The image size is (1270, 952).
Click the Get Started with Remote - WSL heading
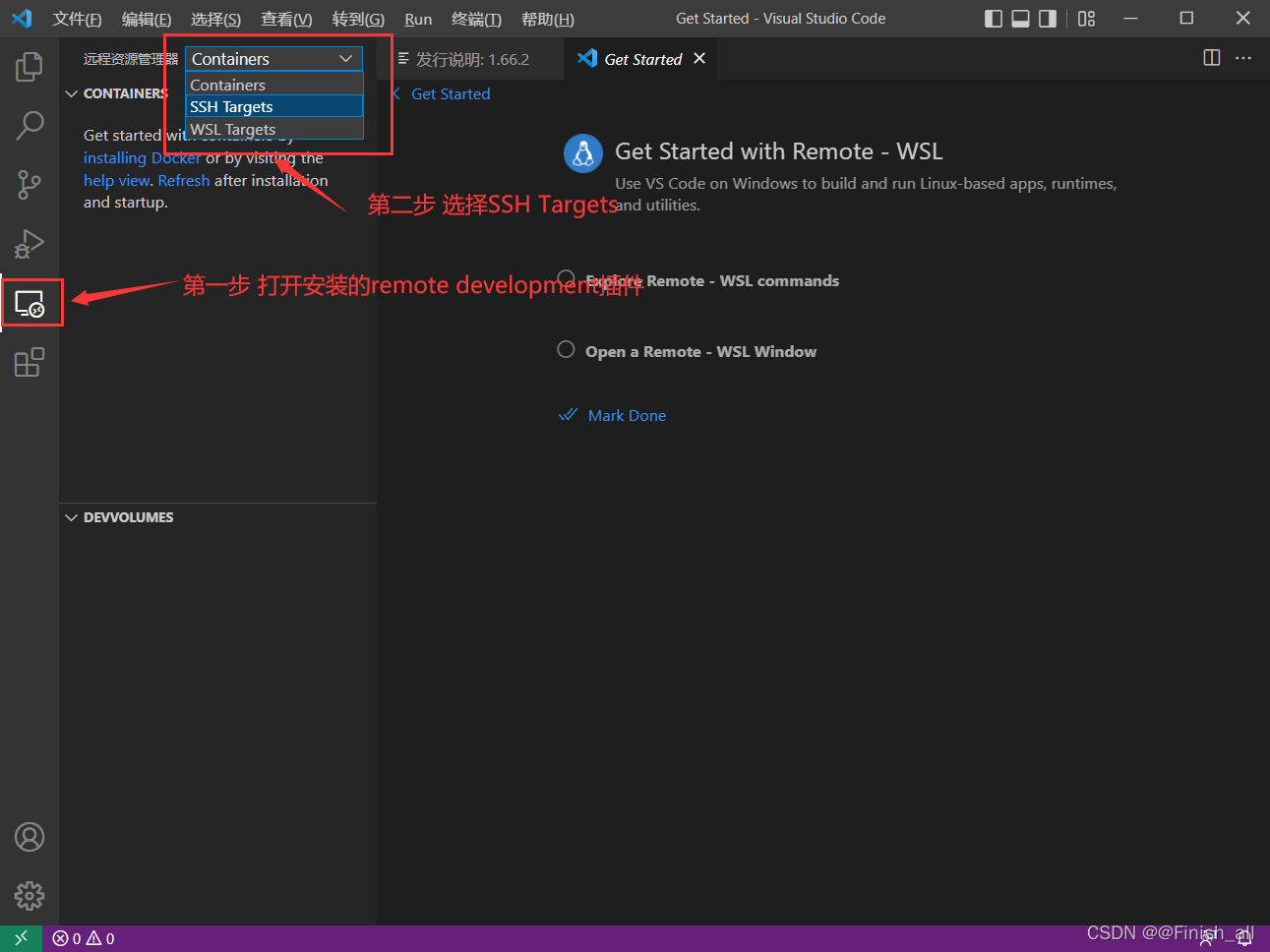coord(779,151)
